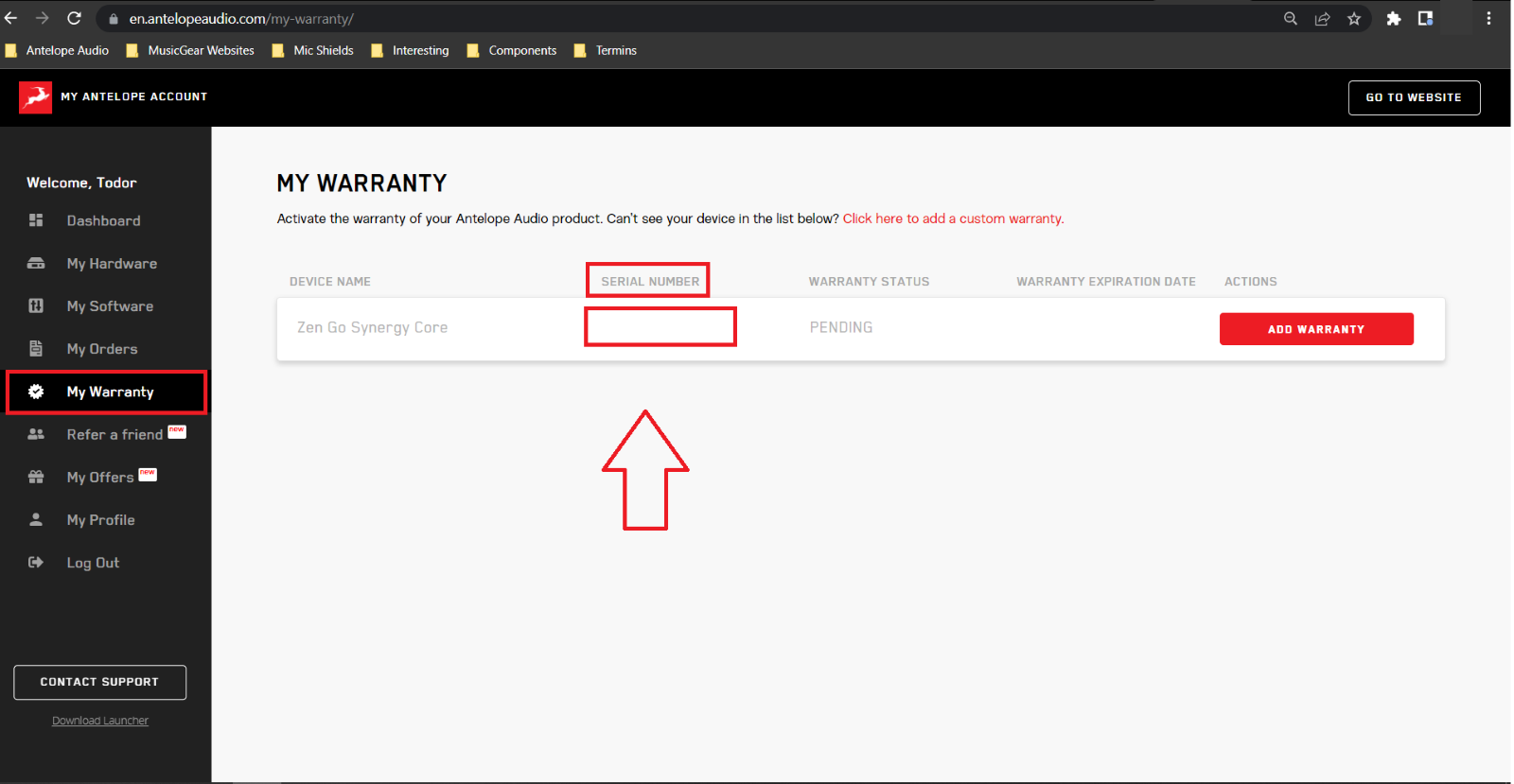Open My Software in sidebar

pos(110,305)
